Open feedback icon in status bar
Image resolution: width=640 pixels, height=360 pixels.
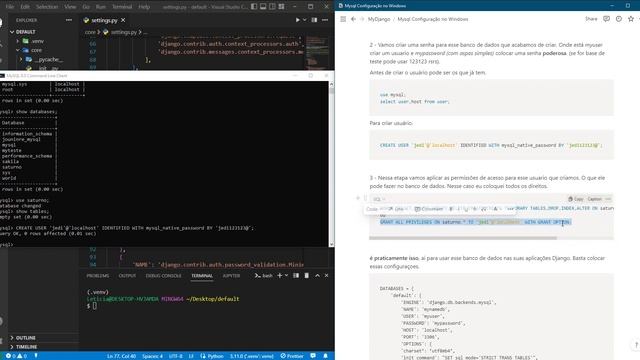(x=313, y=356)
